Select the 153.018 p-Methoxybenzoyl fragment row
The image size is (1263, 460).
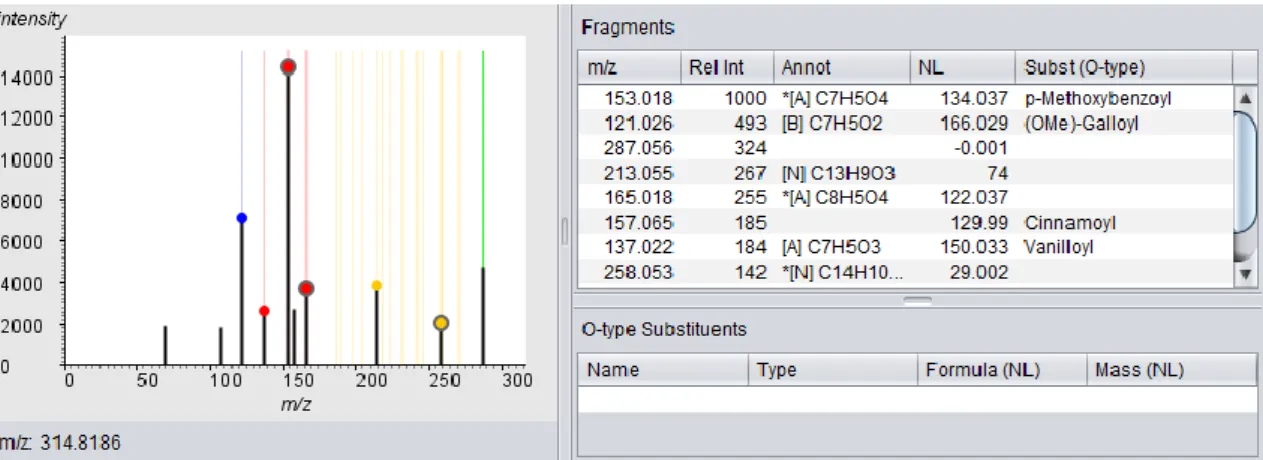tap(905, 99)
